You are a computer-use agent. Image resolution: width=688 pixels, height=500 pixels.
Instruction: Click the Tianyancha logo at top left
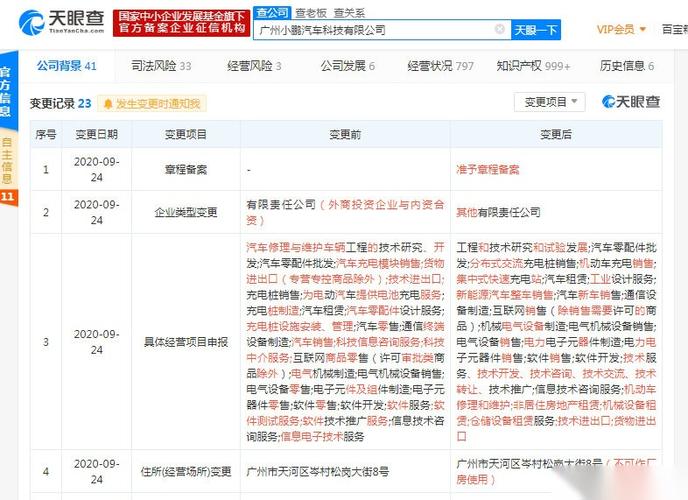click(62, 21)
